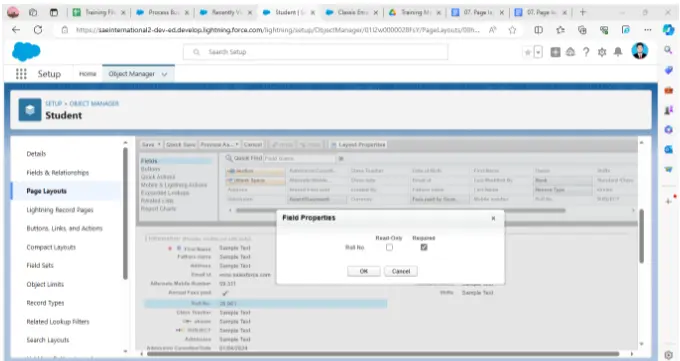Select Mobile & Lightning Actions palette category
The height and width of the screenshot is (361, 680).
(x=174, y=185)
